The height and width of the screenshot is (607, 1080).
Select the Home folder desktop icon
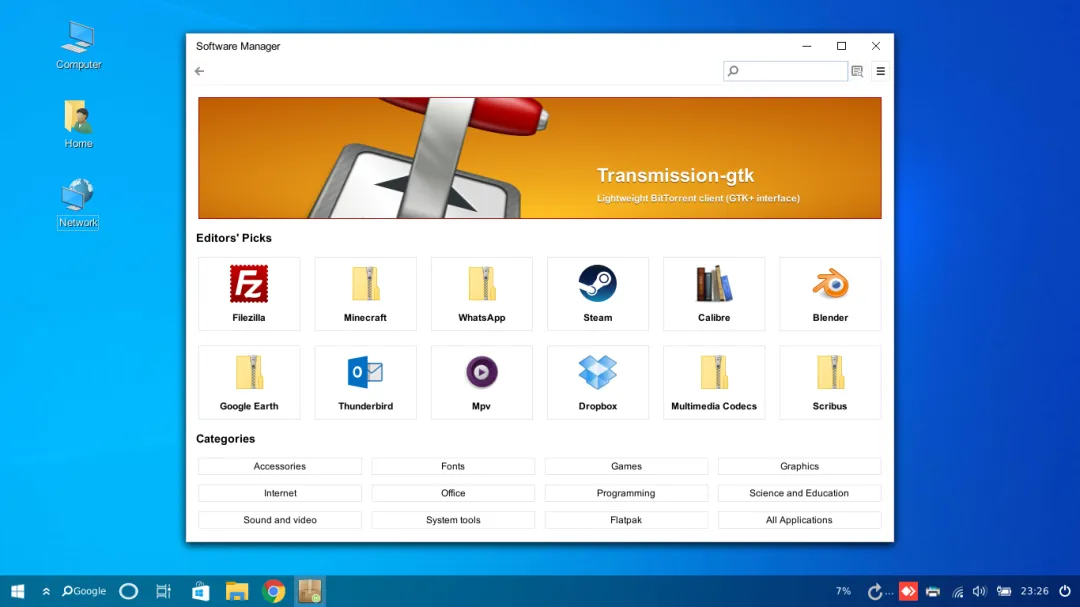[x=79, y=125]
